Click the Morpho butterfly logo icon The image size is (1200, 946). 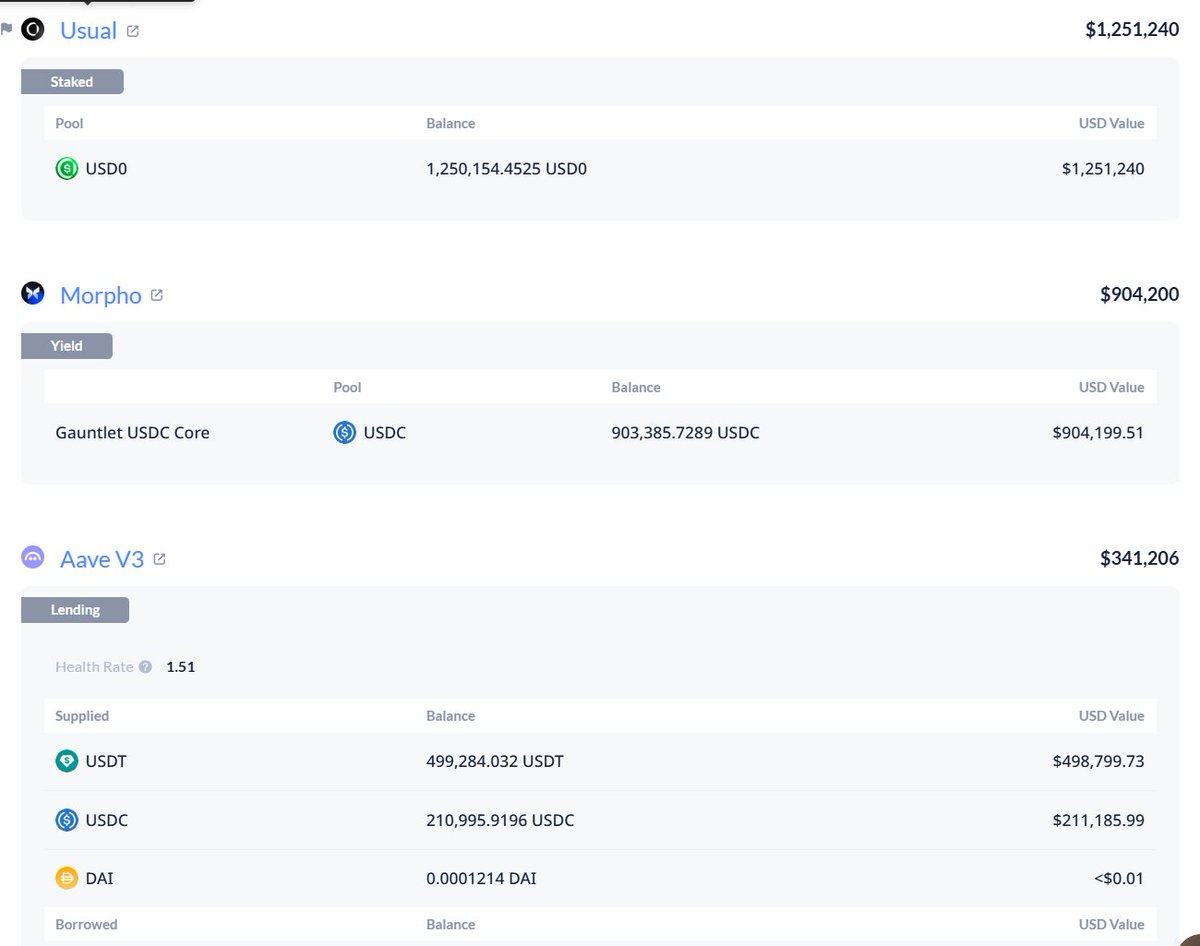pyautogui.click(x=33, y=294)
